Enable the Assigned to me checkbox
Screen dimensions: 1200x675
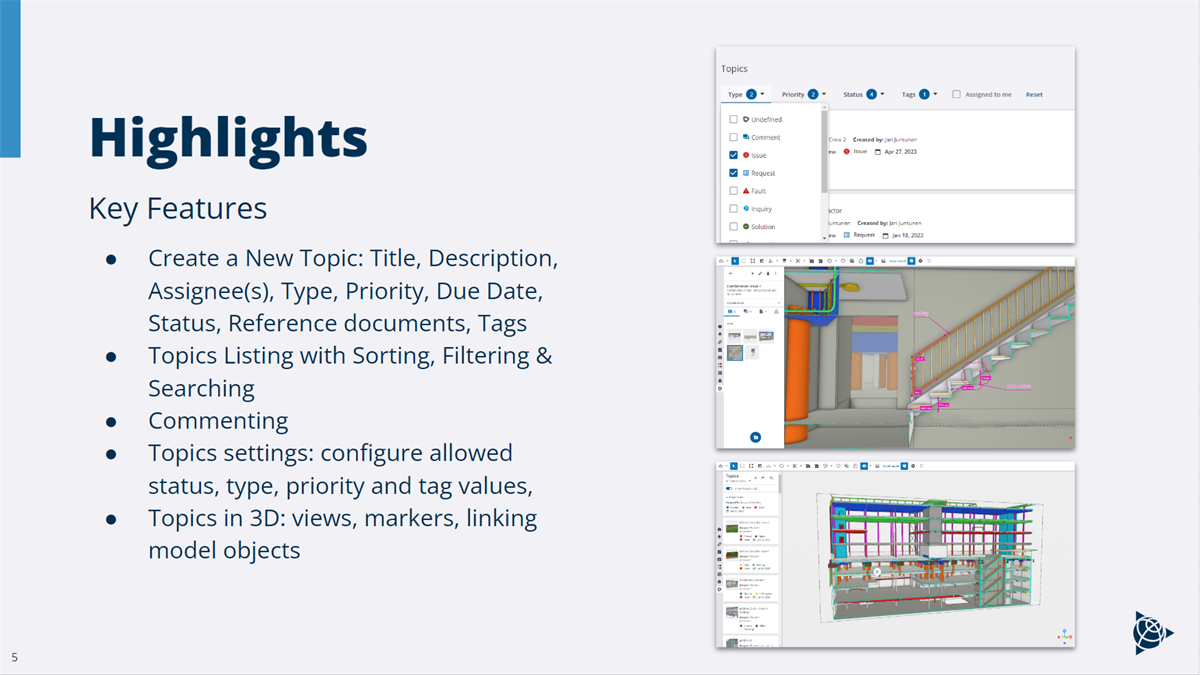(x=957, y=94)
